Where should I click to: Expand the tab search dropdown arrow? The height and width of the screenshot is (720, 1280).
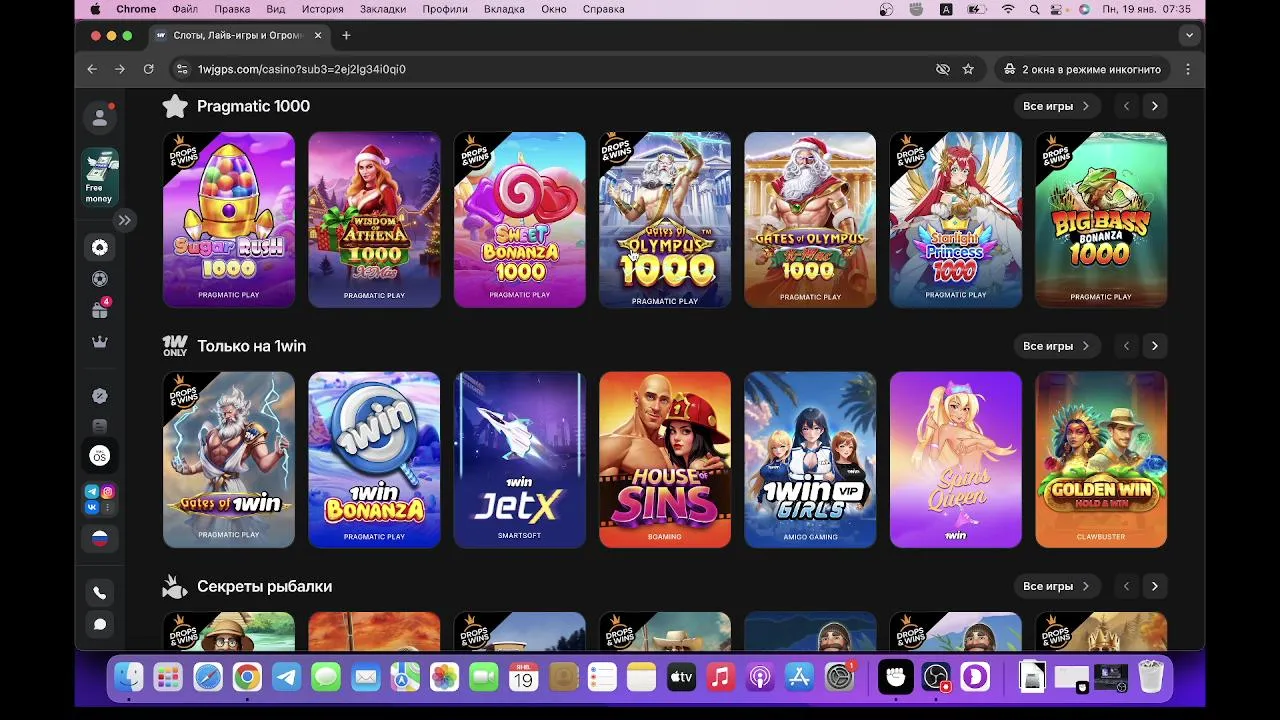coord(1189,35)
